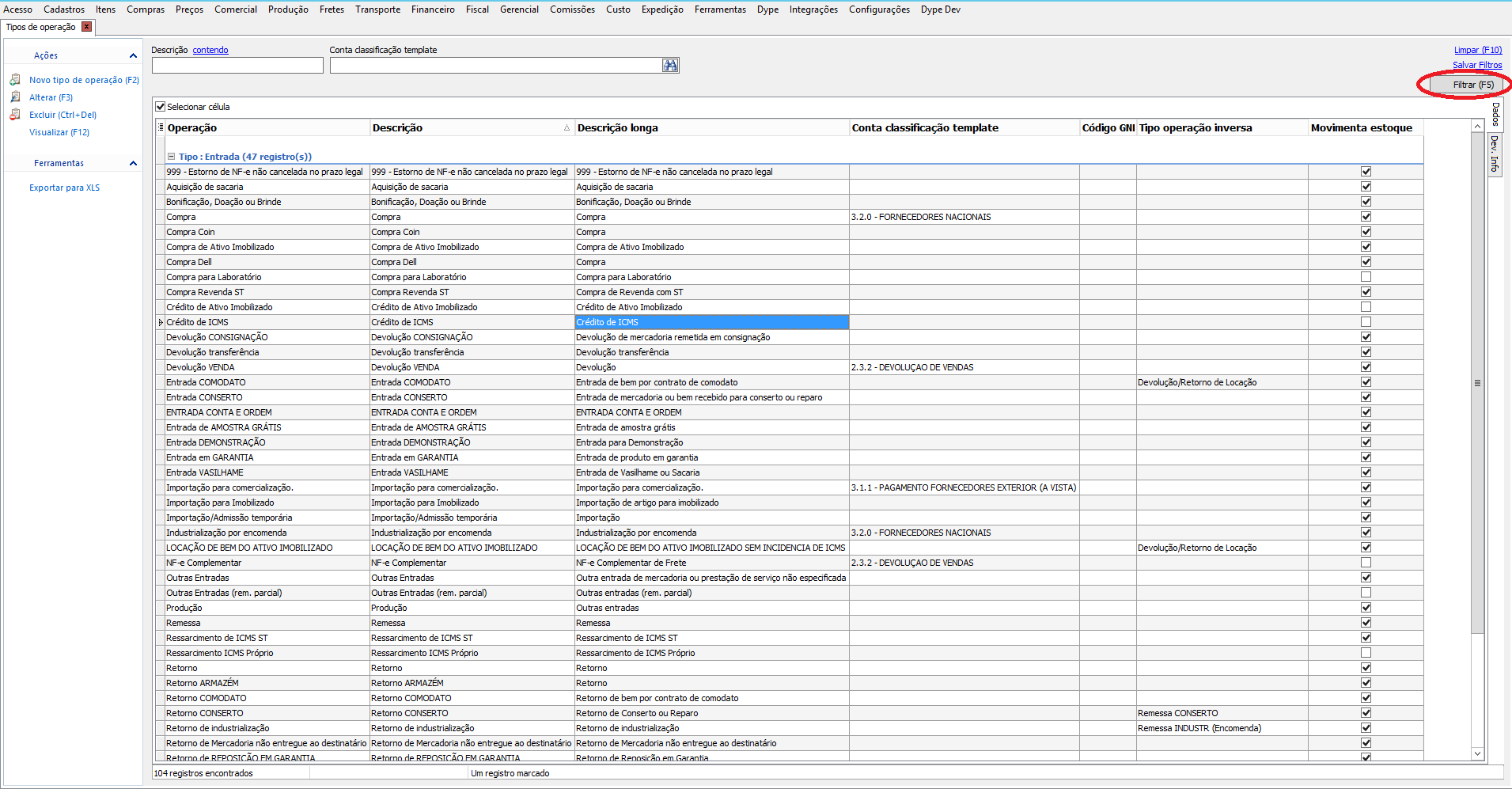Close the Tipos de operação tab
The width and height of the screenshot is (1512, 789).
coord(87,27)
